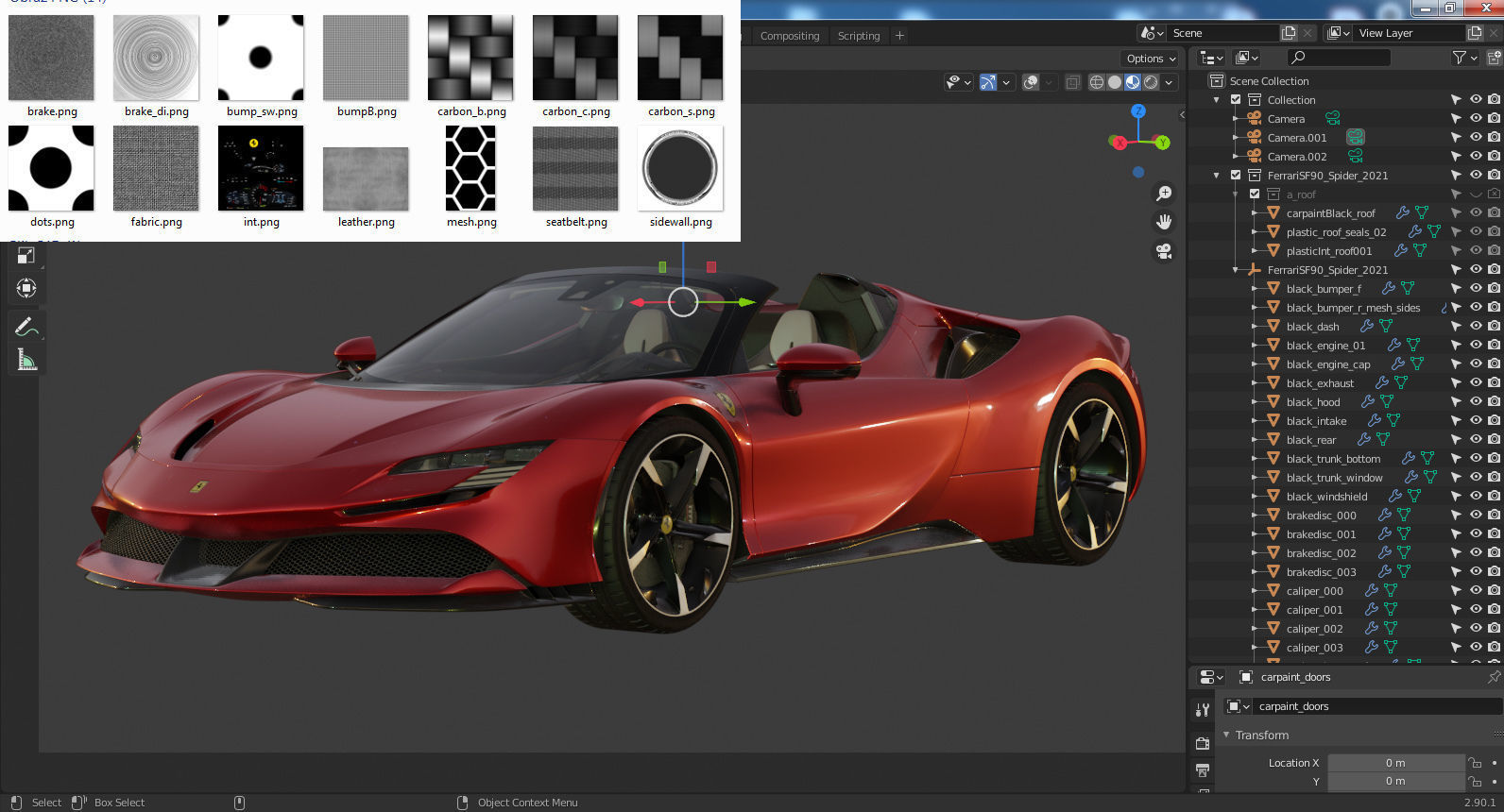Switch to material preview shading mode
Screen dimensions: 1504x812
coord(1133,82)
